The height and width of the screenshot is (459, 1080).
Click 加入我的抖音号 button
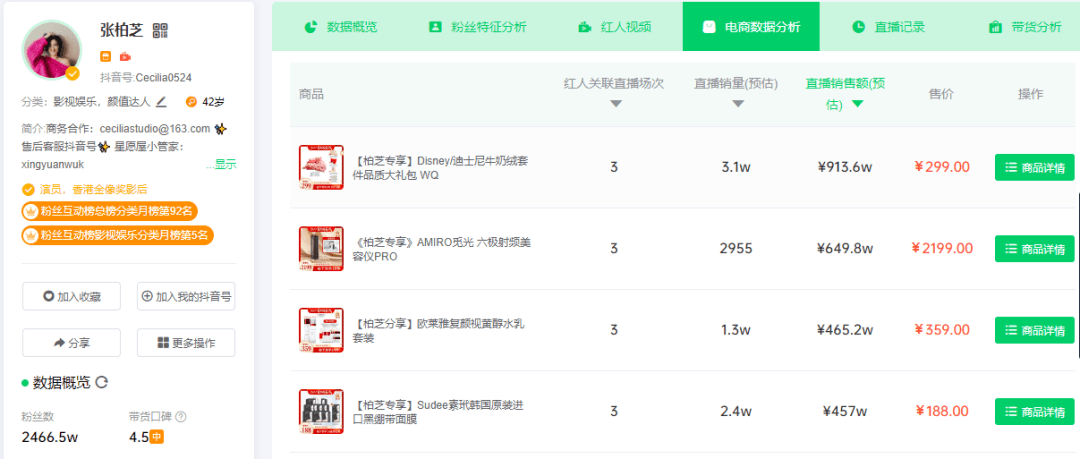point(186,296)
